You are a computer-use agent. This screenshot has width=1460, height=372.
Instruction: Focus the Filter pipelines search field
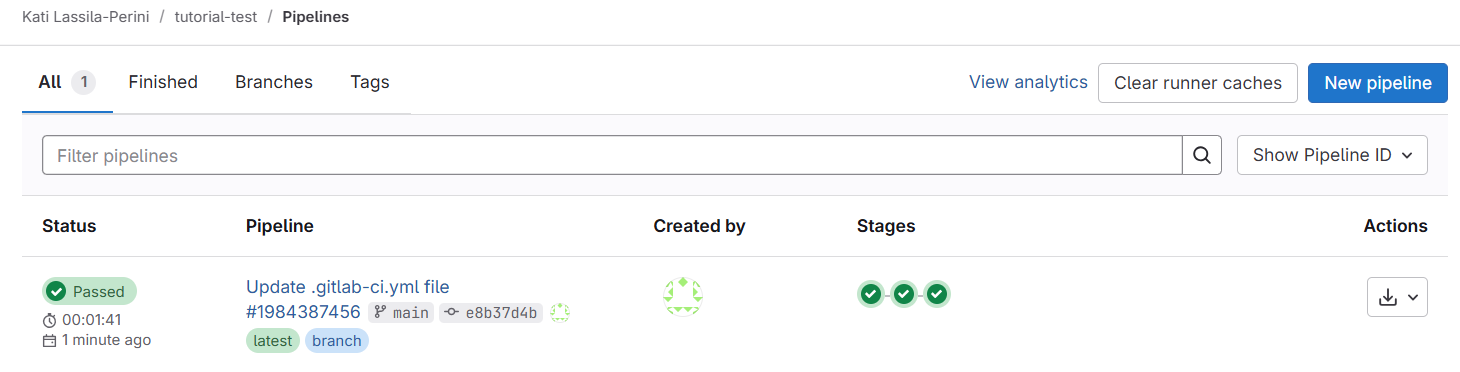[612, 155]
